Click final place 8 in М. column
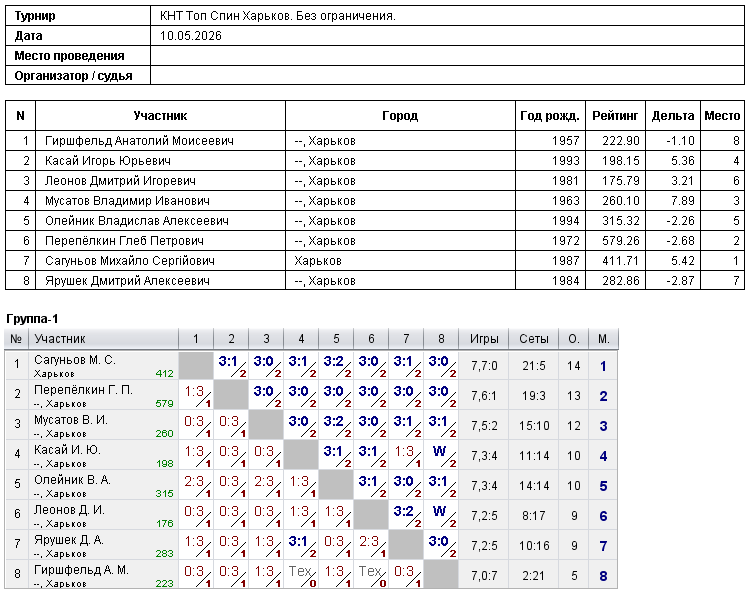 [603, 576]
